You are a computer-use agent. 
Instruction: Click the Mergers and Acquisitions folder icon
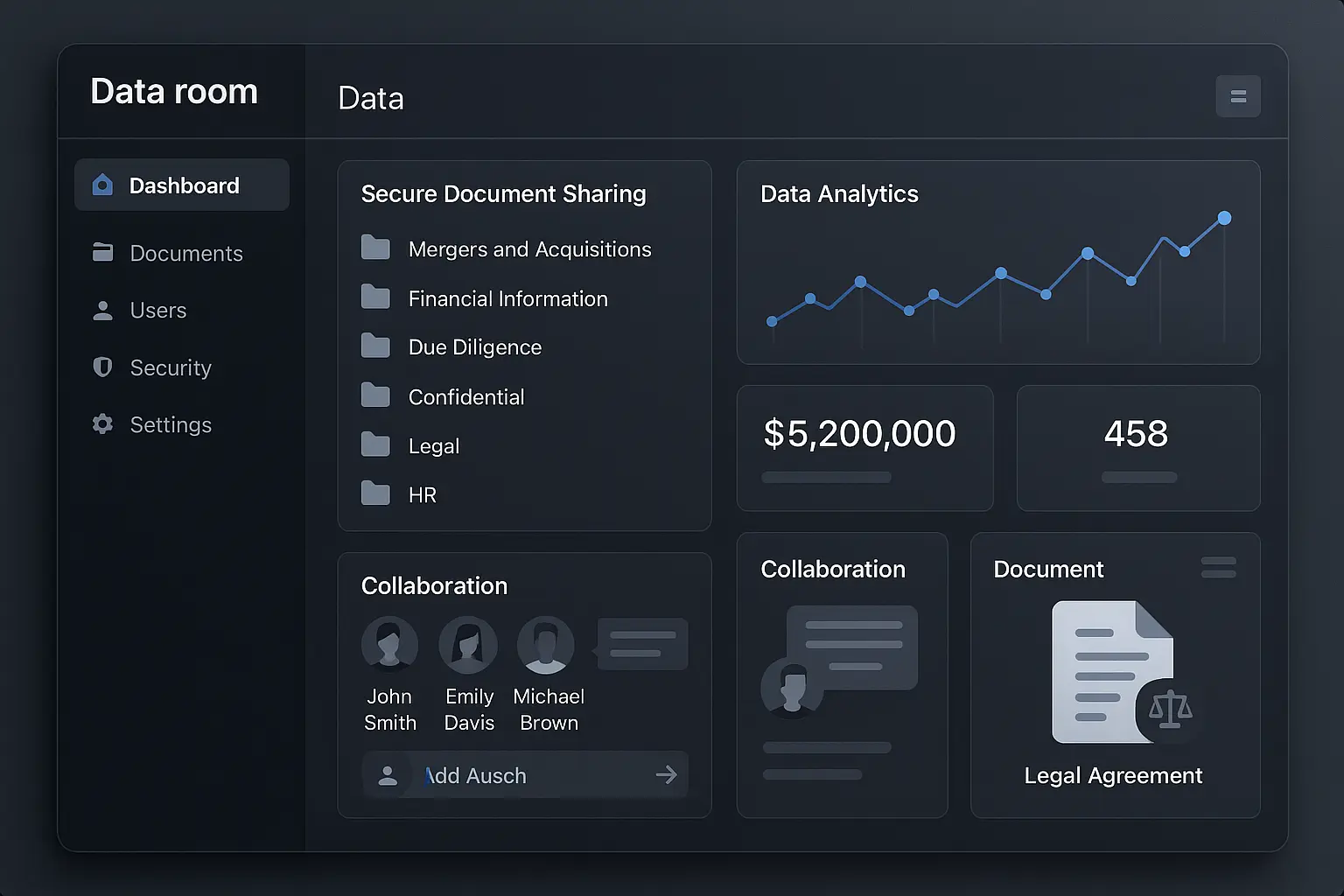(x=375, y=248)
